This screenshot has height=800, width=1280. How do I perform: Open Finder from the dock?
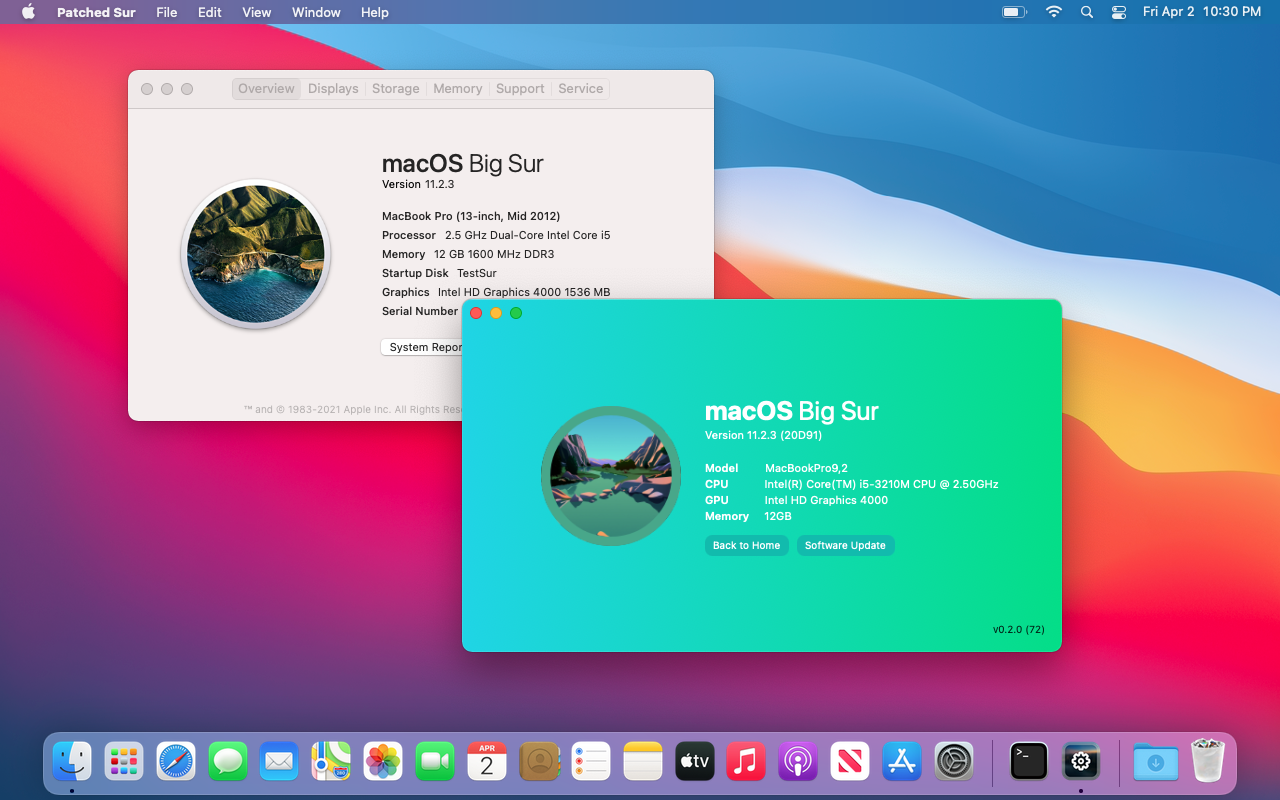click(72, 762)
